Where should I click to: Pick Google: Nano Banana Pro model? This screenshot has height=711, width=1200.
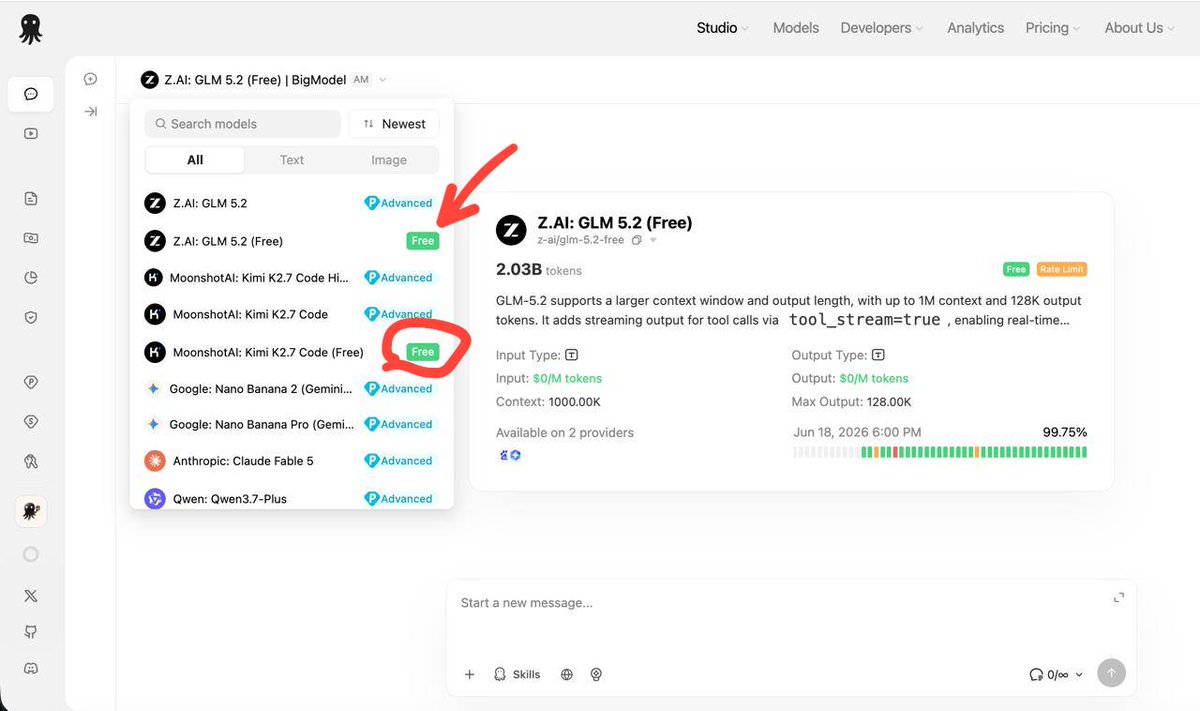[292, 424]
